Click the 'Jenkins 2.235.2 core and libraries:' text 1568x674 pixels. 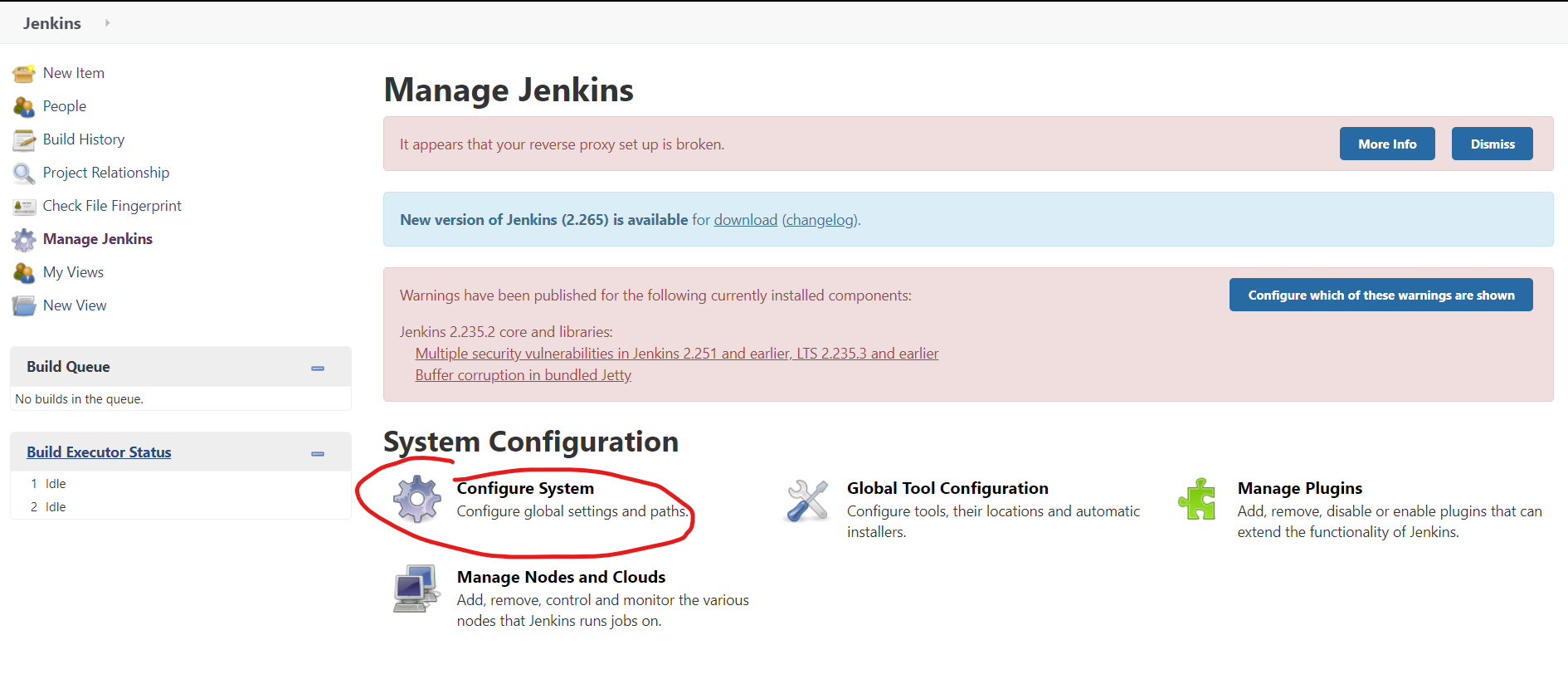[x=506, y=332]
